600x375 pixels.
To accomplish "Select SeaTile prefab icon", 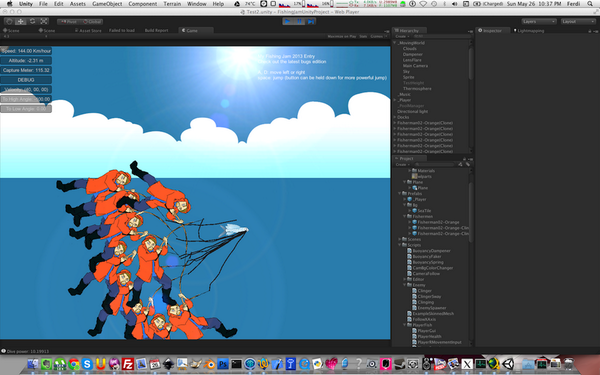I will pyautogui.click(x=414, y=210).
